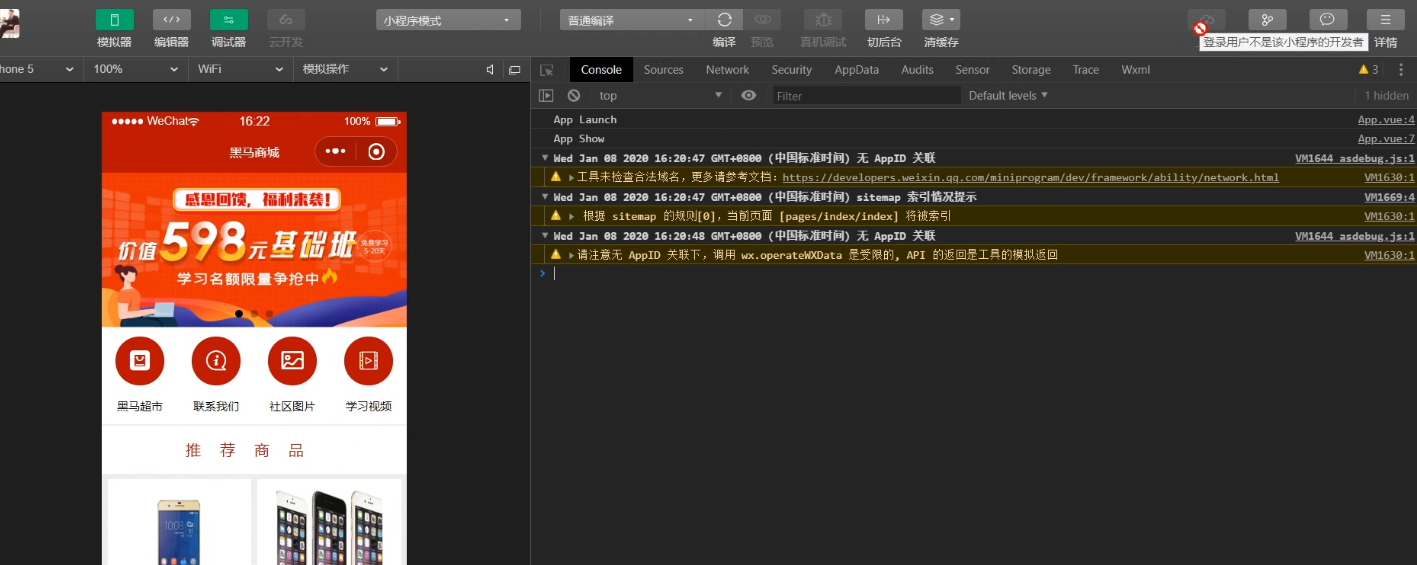Click the inspect element selector icon

point(547,70)
